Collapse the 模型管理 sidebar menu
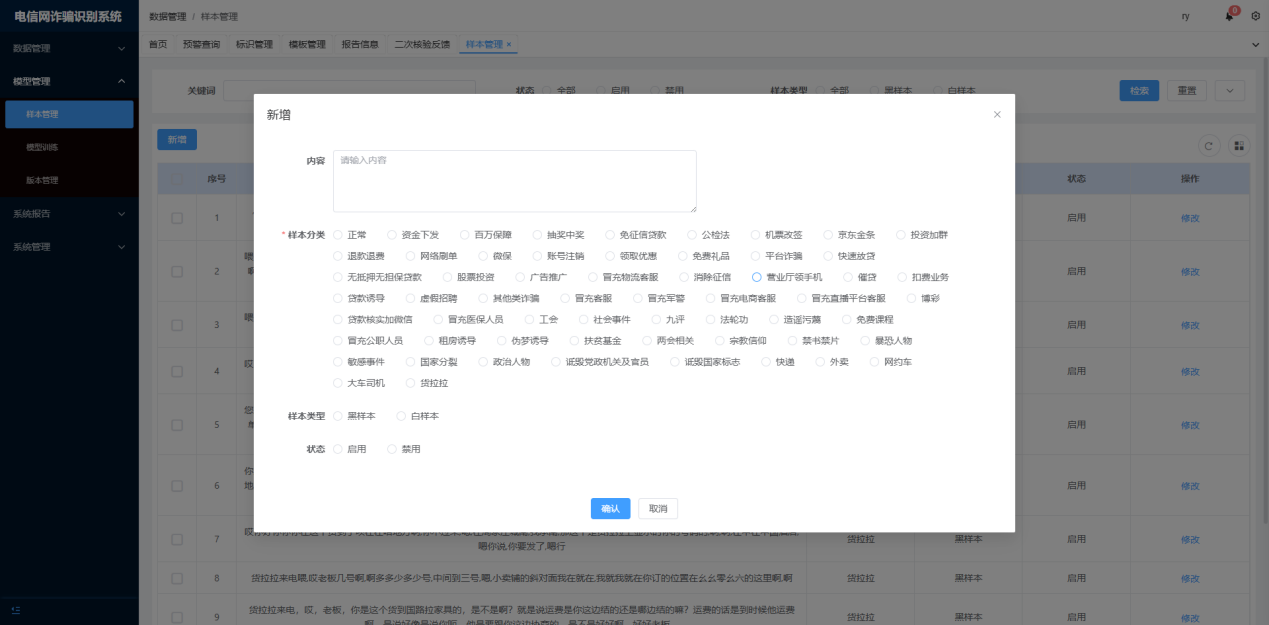 click(x=67, y=81)
